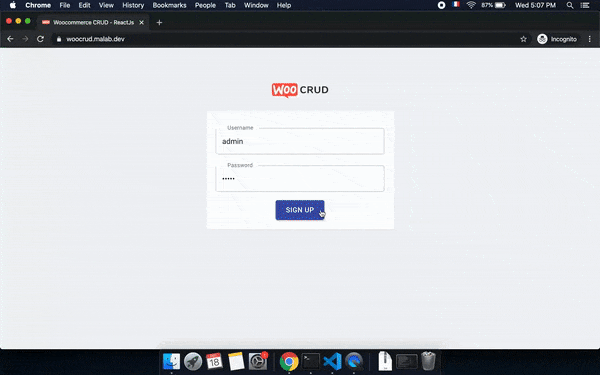Open the Wi-Fi status menu
This screenshot has height=375, width=600.
click(471, 5)
